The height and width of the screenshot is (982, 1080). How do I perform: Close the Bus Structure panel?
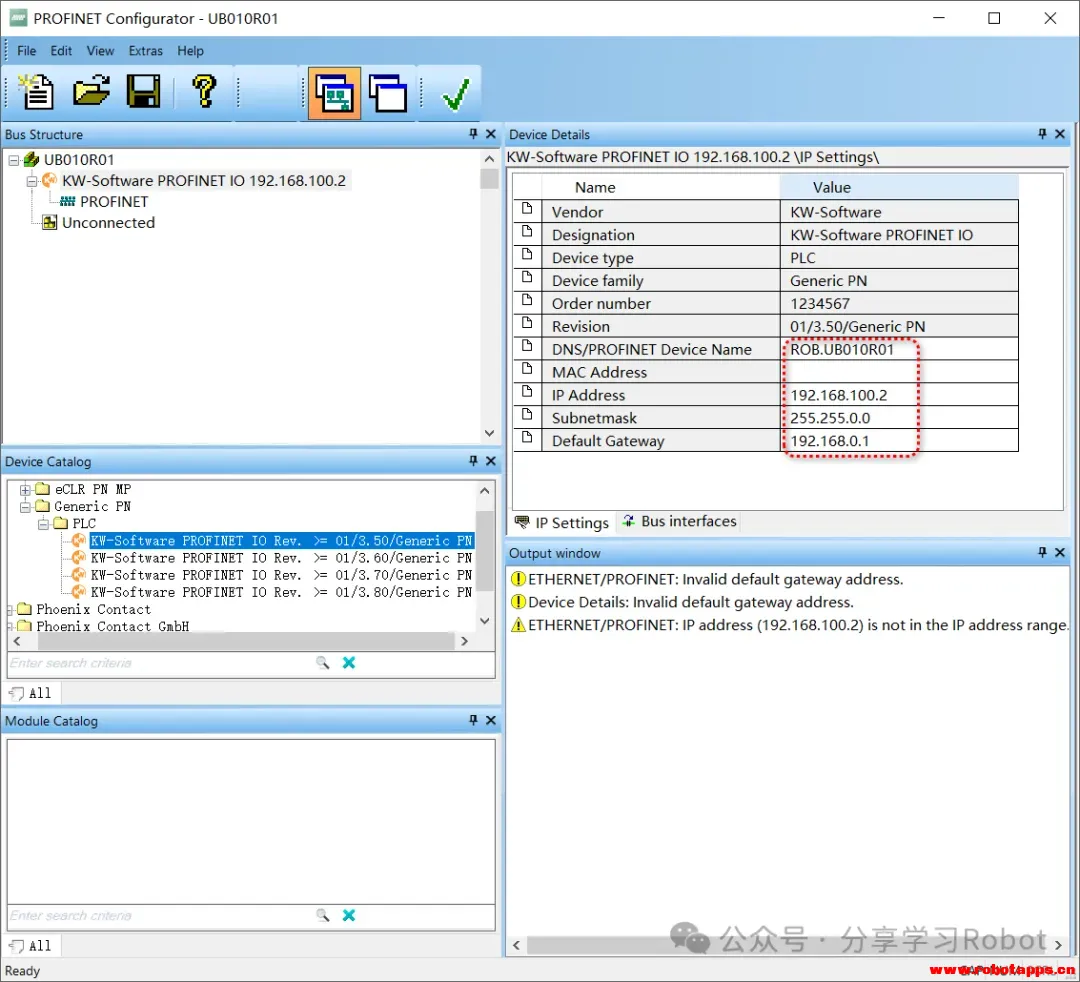(491, 134)
